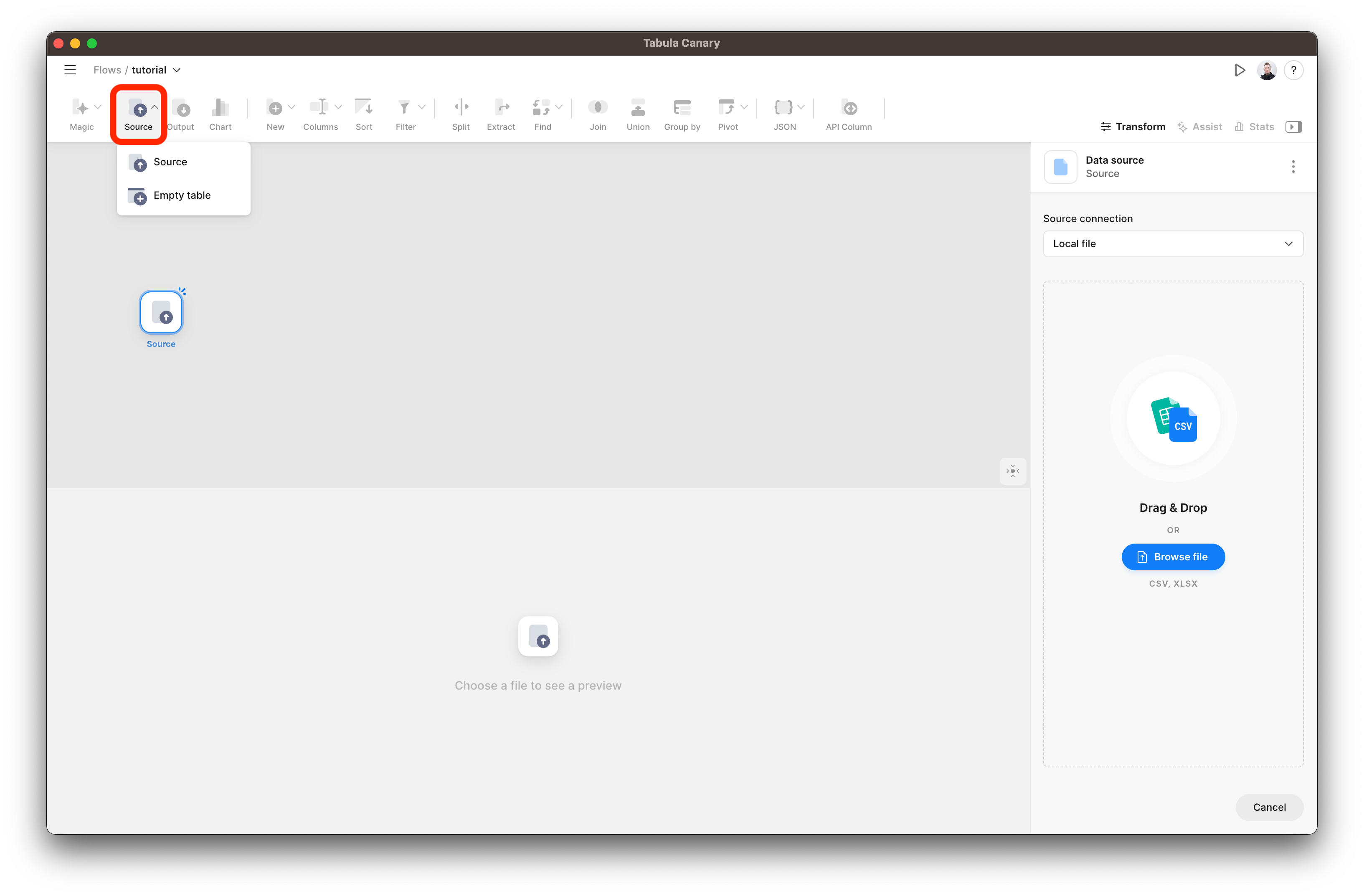
Task: Select the Source node on canvas
Action: coord(161,312)
